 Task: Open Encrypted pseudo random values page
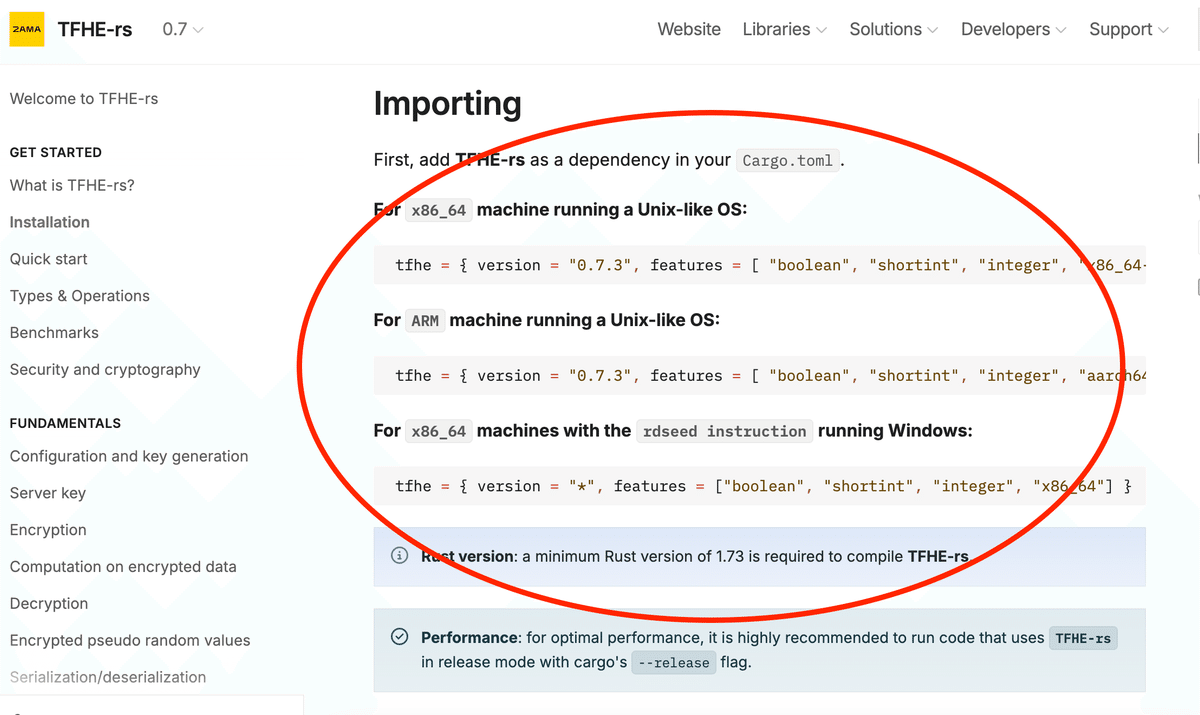point(130,641)
